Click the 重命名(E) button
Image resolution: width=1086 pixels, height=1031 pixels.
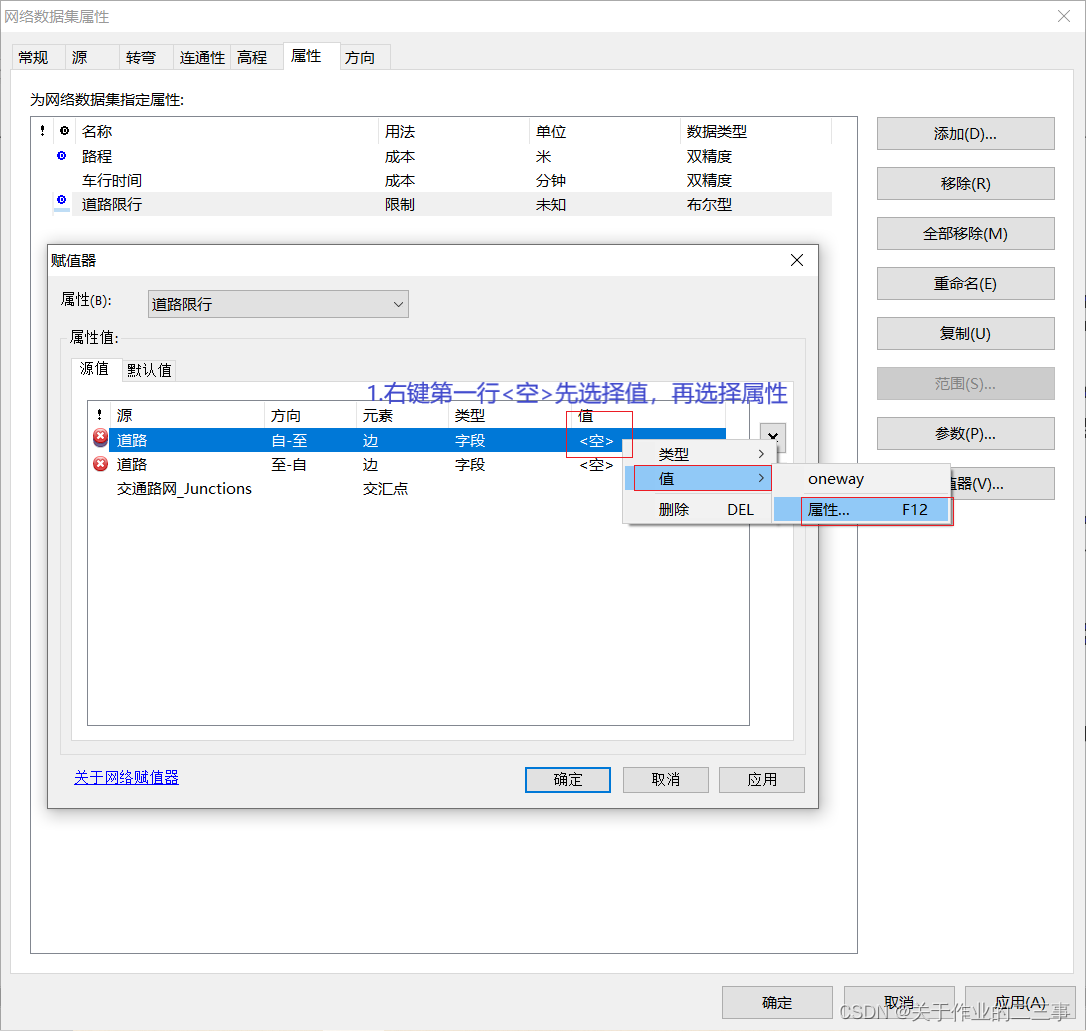click(965, 283)
